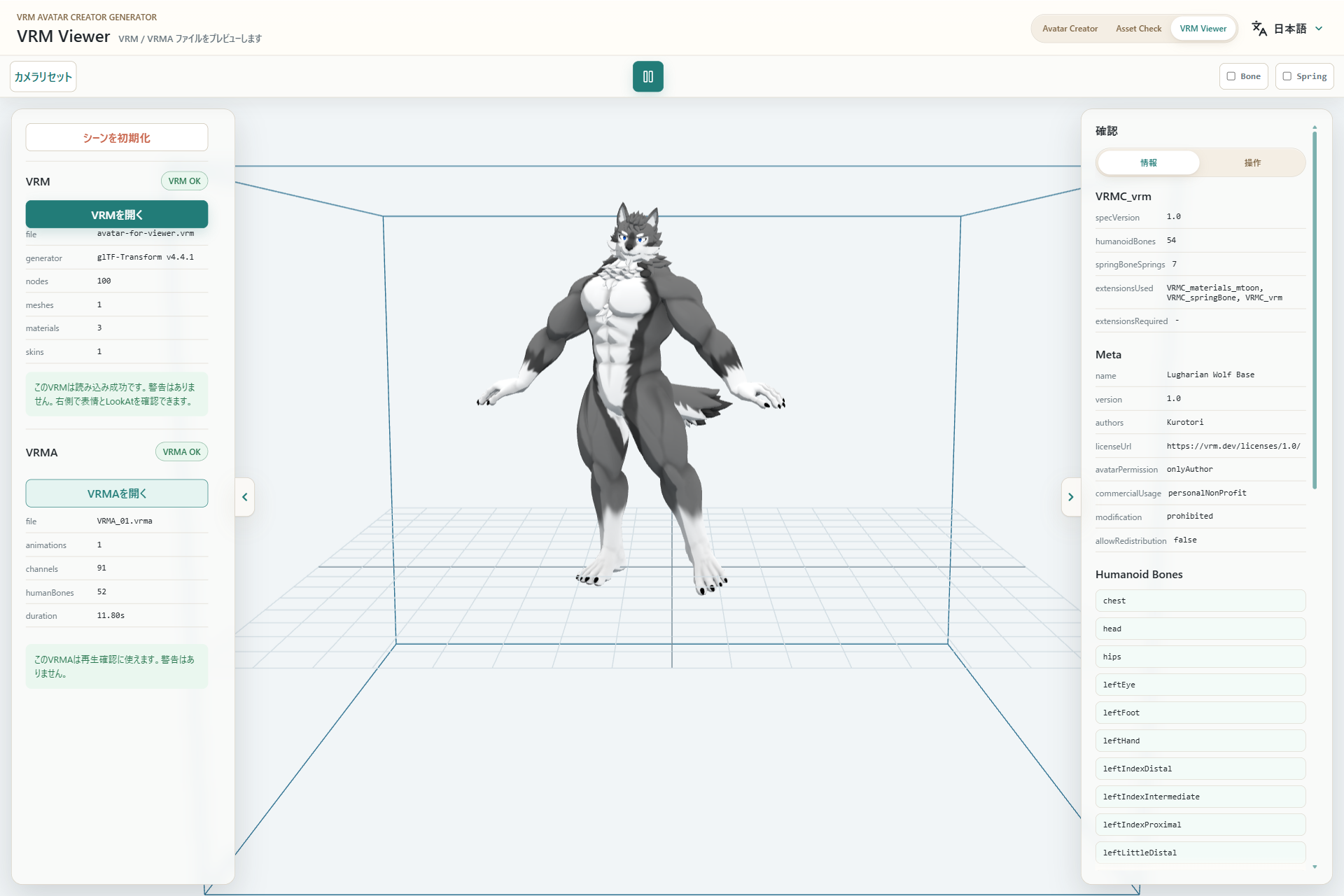Switch to Asset Check tab
Screen dimensions: 1344x896
[x=1138, y=29]
